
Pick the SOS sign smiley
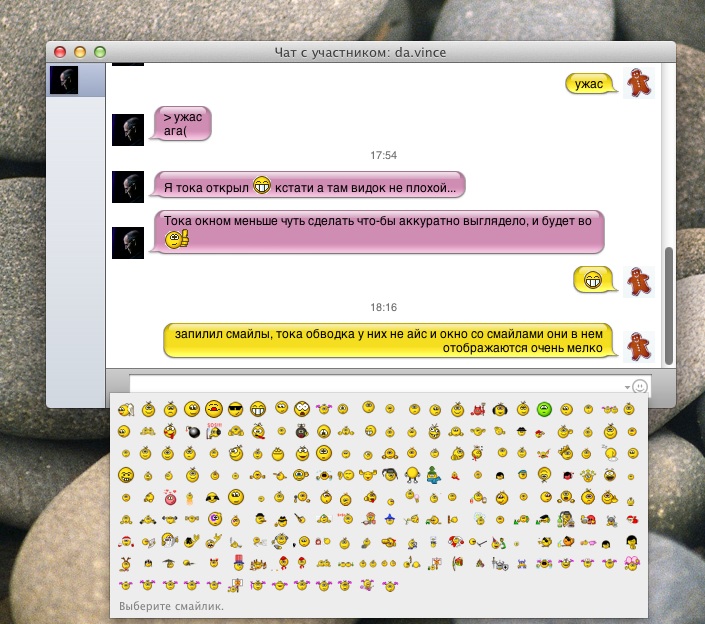214,431
